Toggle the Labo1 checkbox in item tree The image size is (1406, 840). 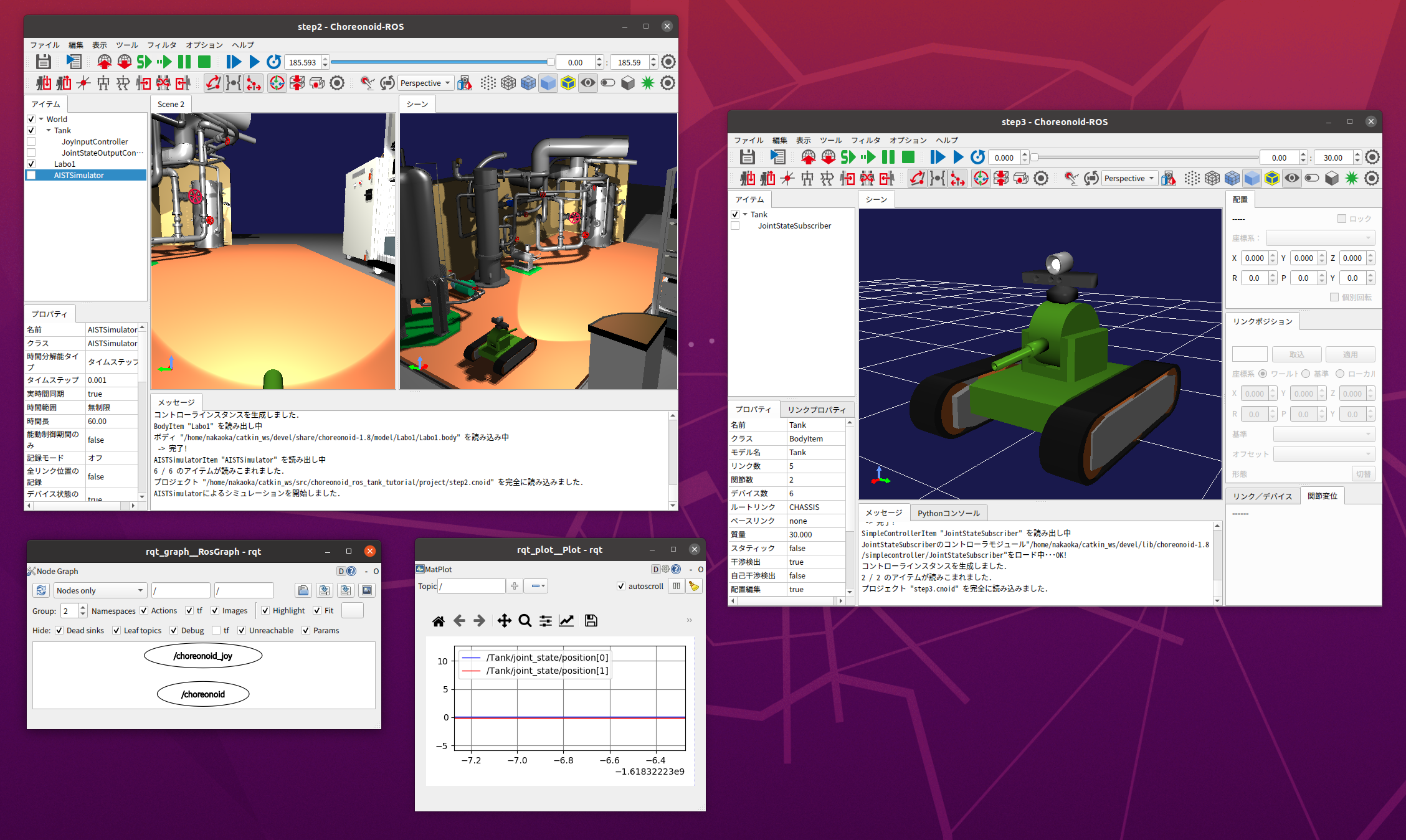coord(31,164)
